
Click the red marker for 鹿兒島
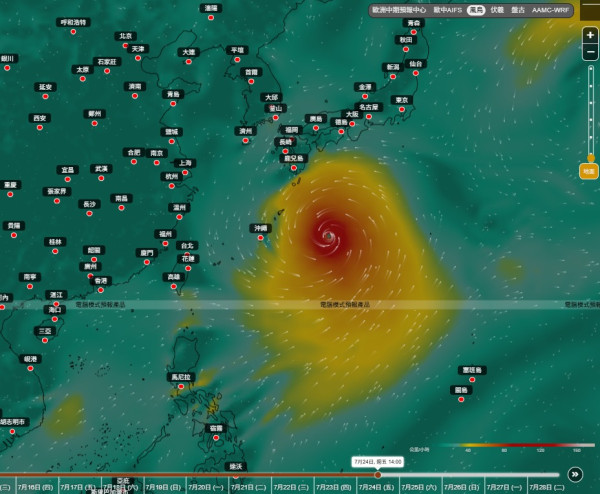point(293,168)
